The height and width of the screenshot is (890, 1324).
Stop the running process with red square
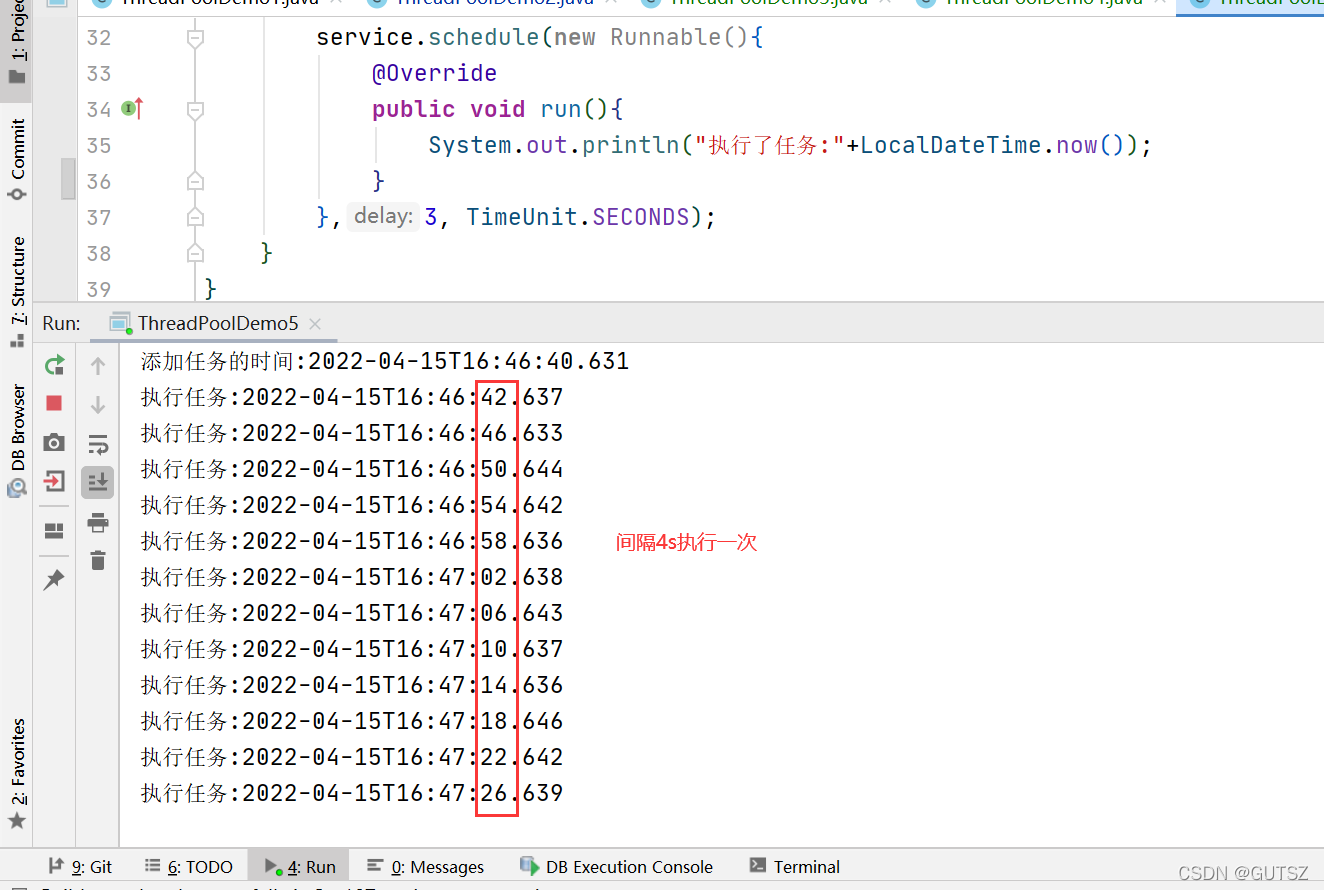coord(55,403)
